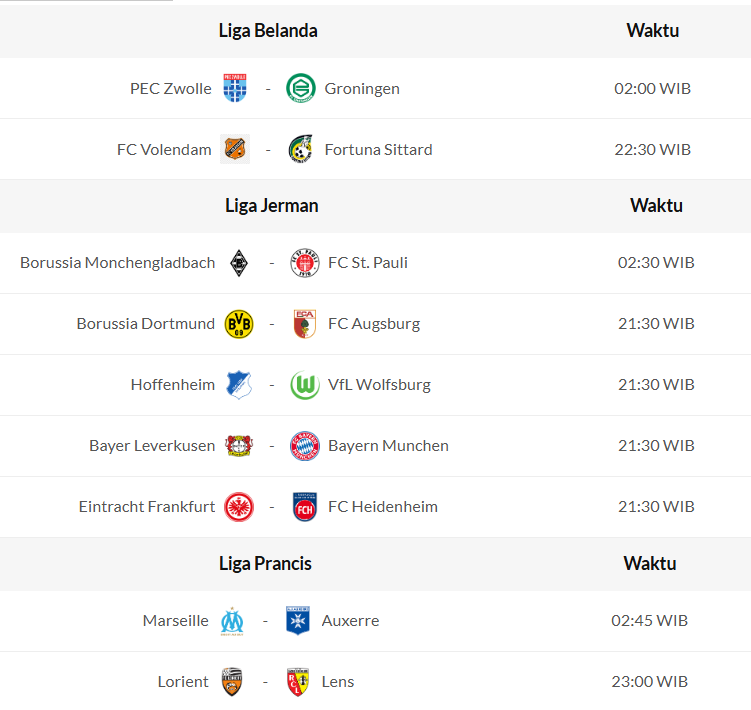The height and width of the screenshot is (710, 751).
Task: Click the Marseille club logo
Action: click(x=233, y=621)
